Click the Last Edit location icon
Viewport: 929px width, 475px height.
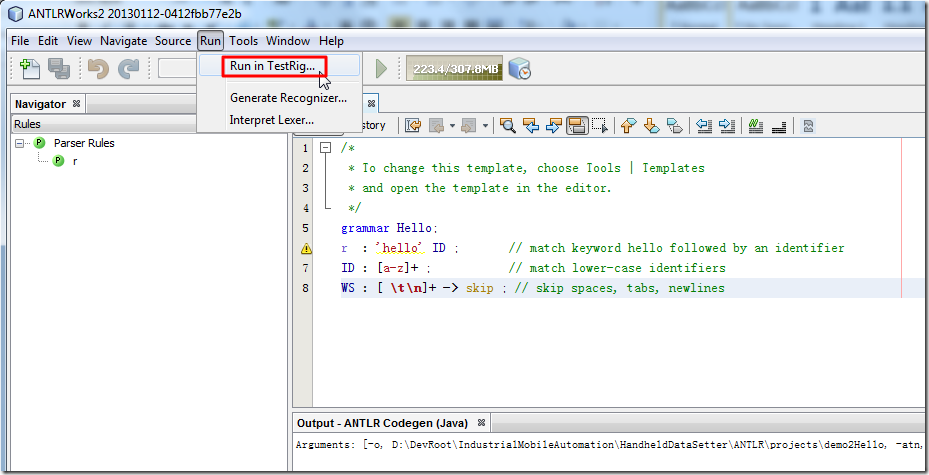pyautogui.click(x=413, y=125)
